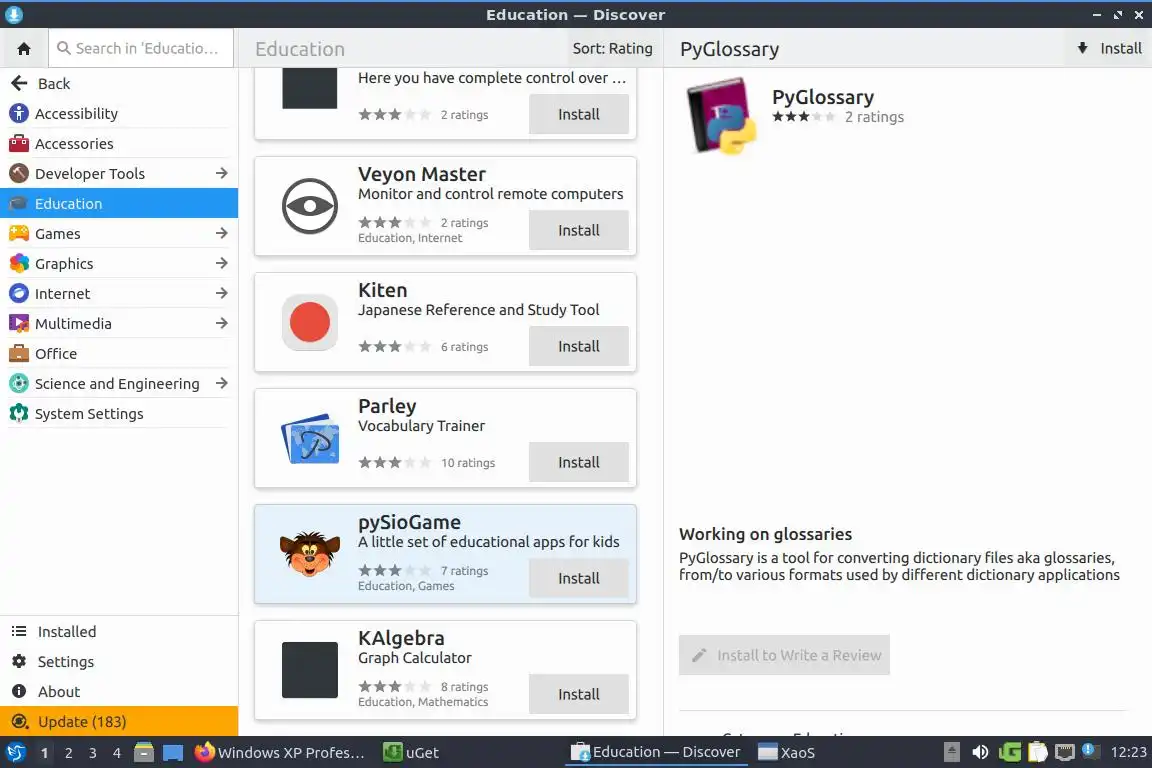Switch to Windows XP Firefox window
Screen dimensions: 1152x768
pos(280,753)
